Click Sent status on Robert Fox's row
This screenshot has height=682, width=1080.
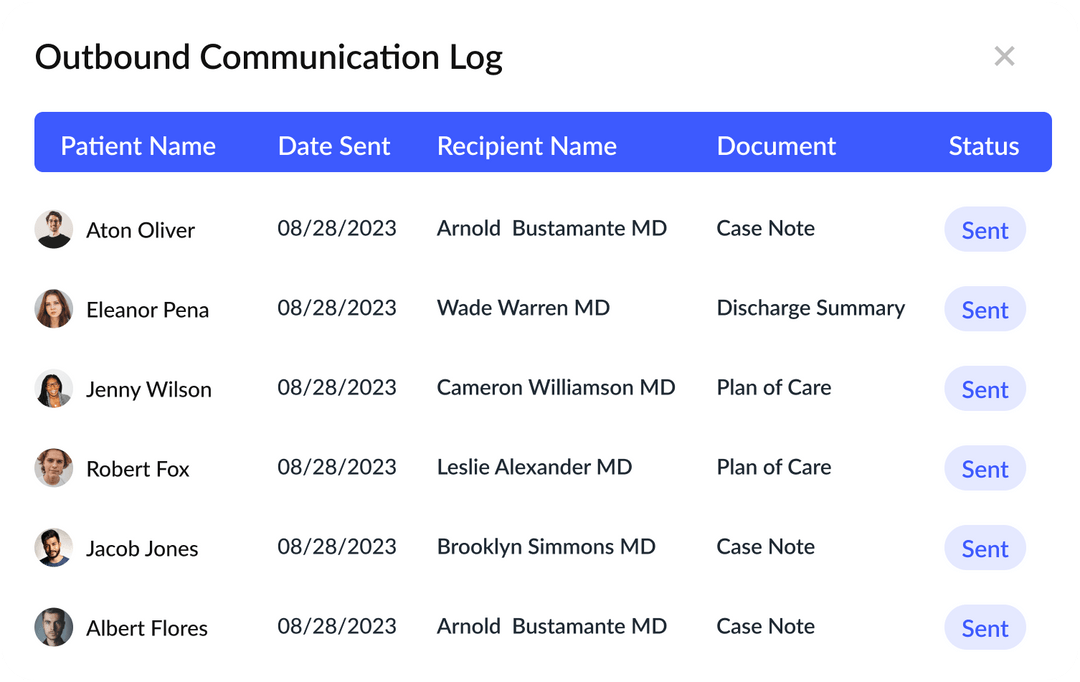pos(984,468)
